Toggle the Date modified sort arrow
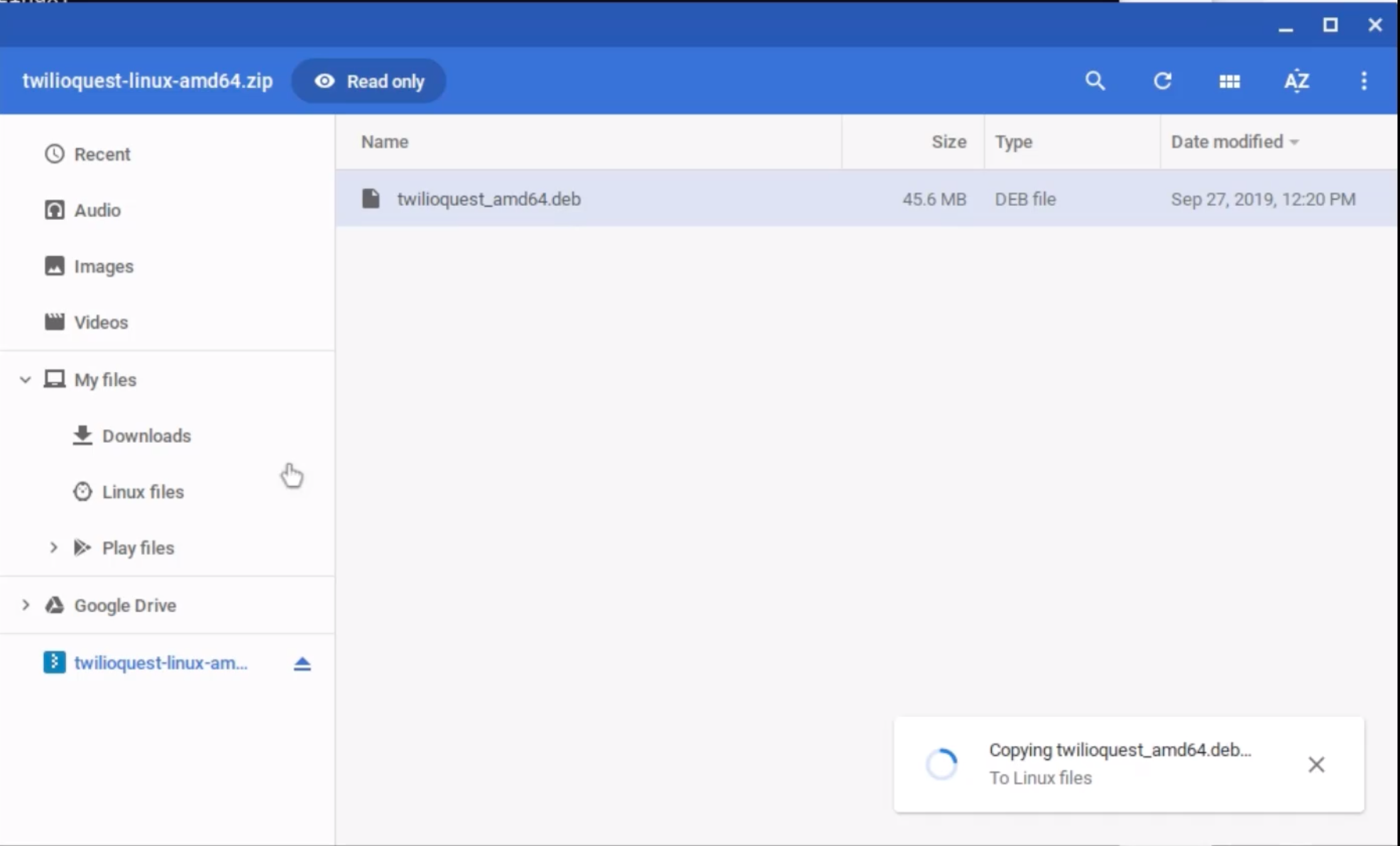Image resolution: width=1400 pixels, height=846 pixels. point(1294,142)
